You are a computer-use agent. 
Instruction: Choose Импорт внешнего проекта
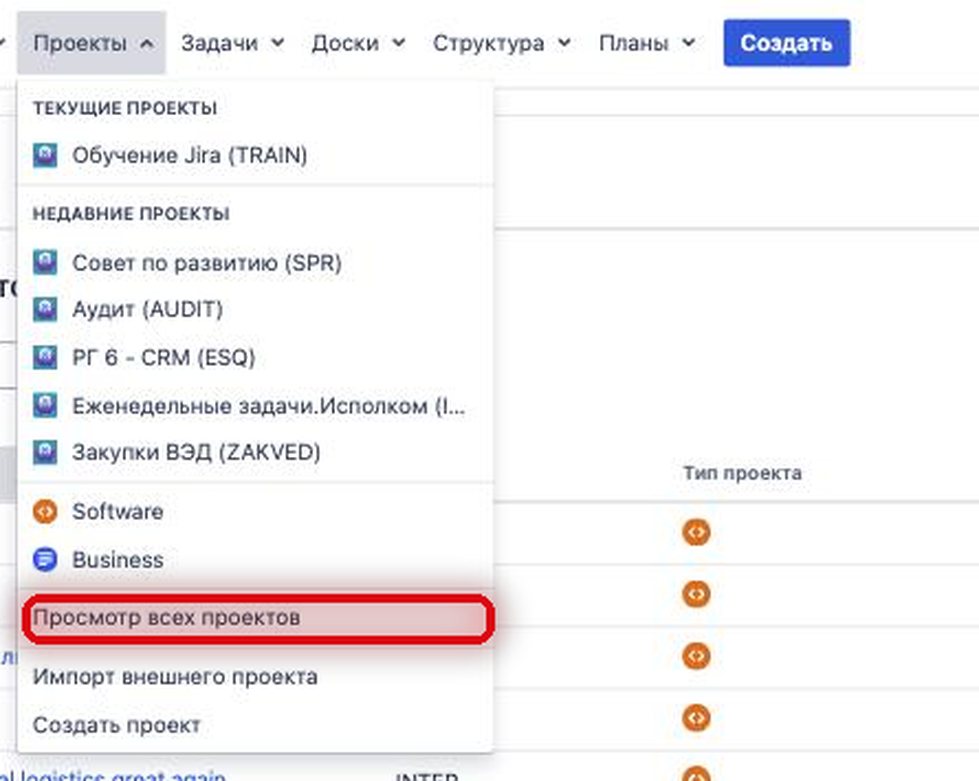coord(255,677)
